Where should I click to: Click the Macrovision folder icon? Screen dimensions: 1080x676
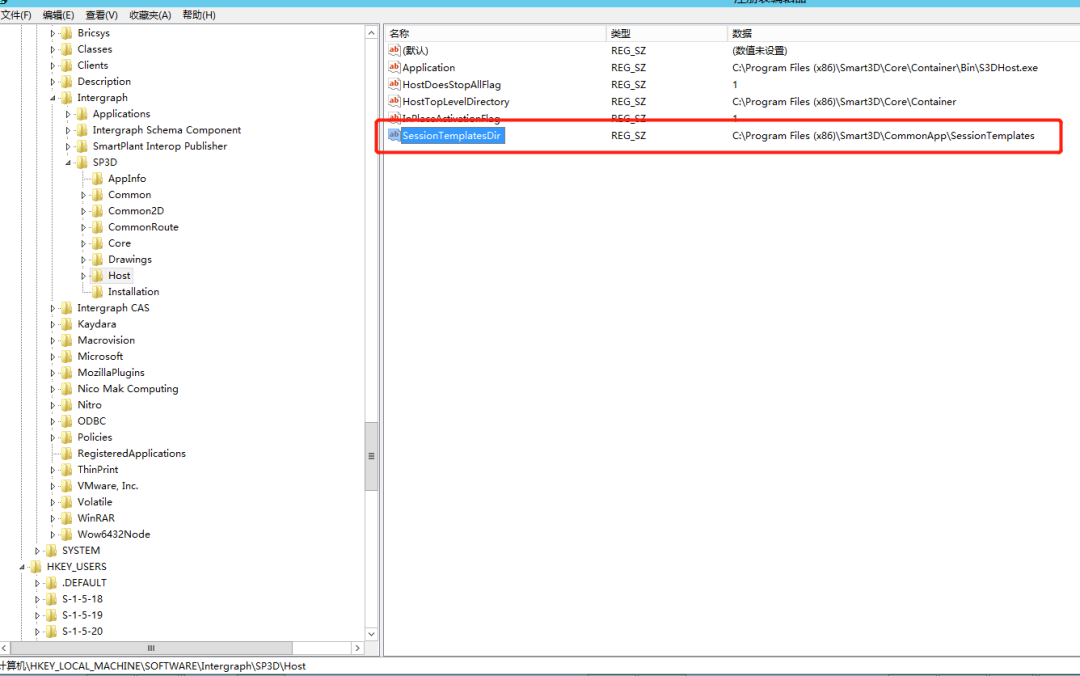click(66, 340)
